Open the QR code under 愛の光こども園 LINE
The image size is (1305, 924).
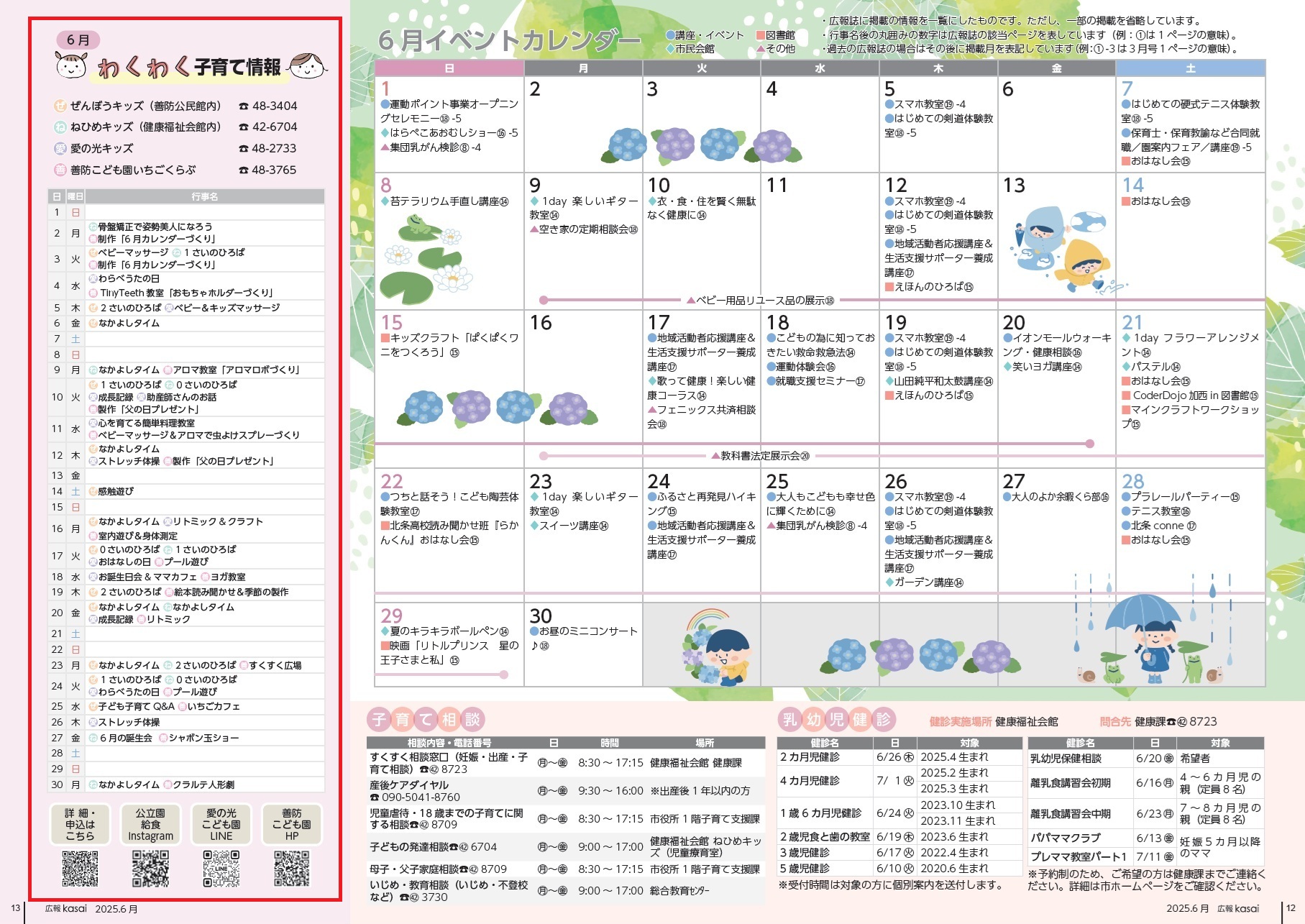[221, 869]
